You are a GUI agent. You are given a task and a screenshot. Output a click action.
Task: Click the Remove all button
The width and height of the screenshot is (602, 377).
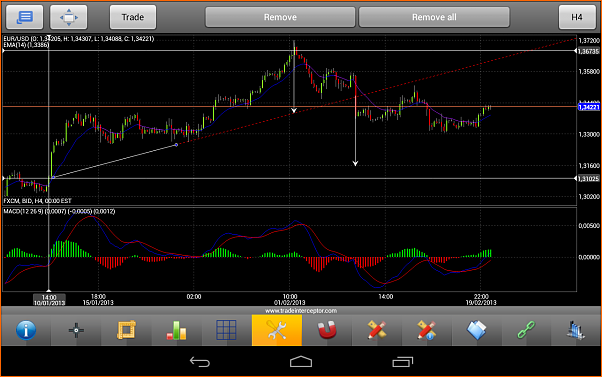click(434, 17)
